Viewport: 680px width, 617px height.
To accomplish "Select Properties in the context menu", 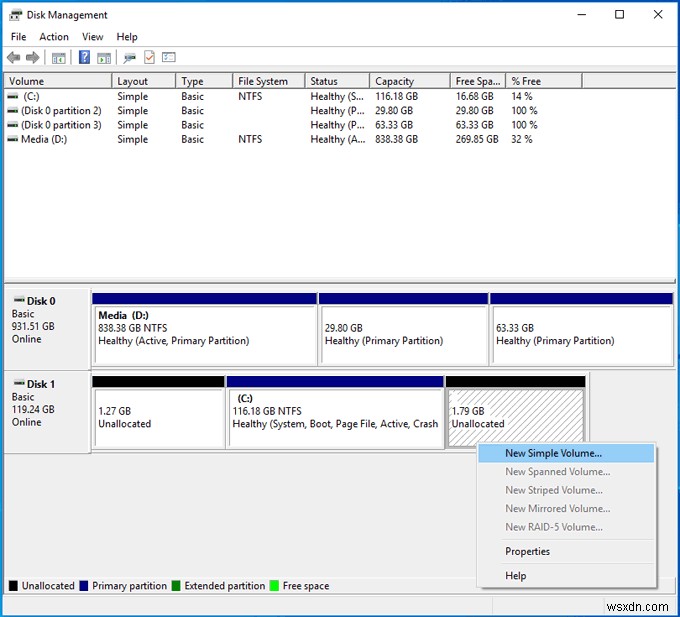I will tap(527, 551).
